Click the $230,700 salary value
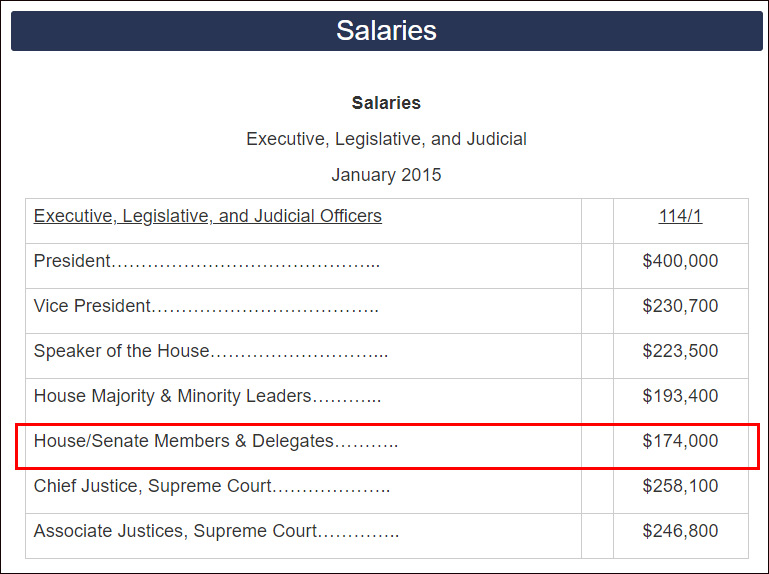 pyautogui.click(x=680, y=306)
